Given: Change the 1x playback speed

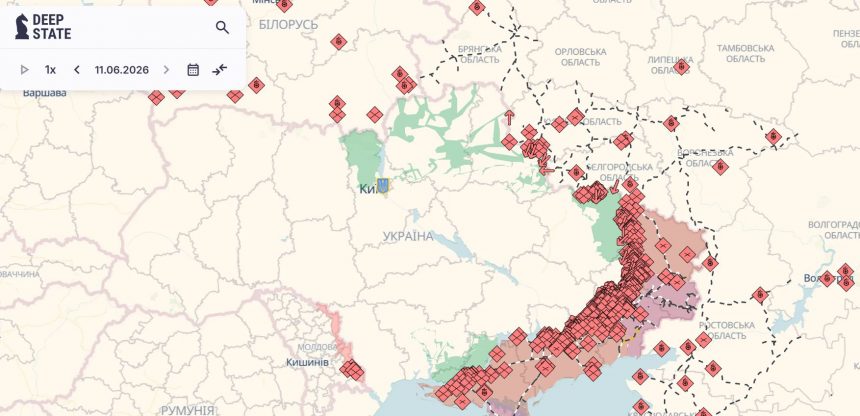Looking at the screenshot, I should 50,70.
